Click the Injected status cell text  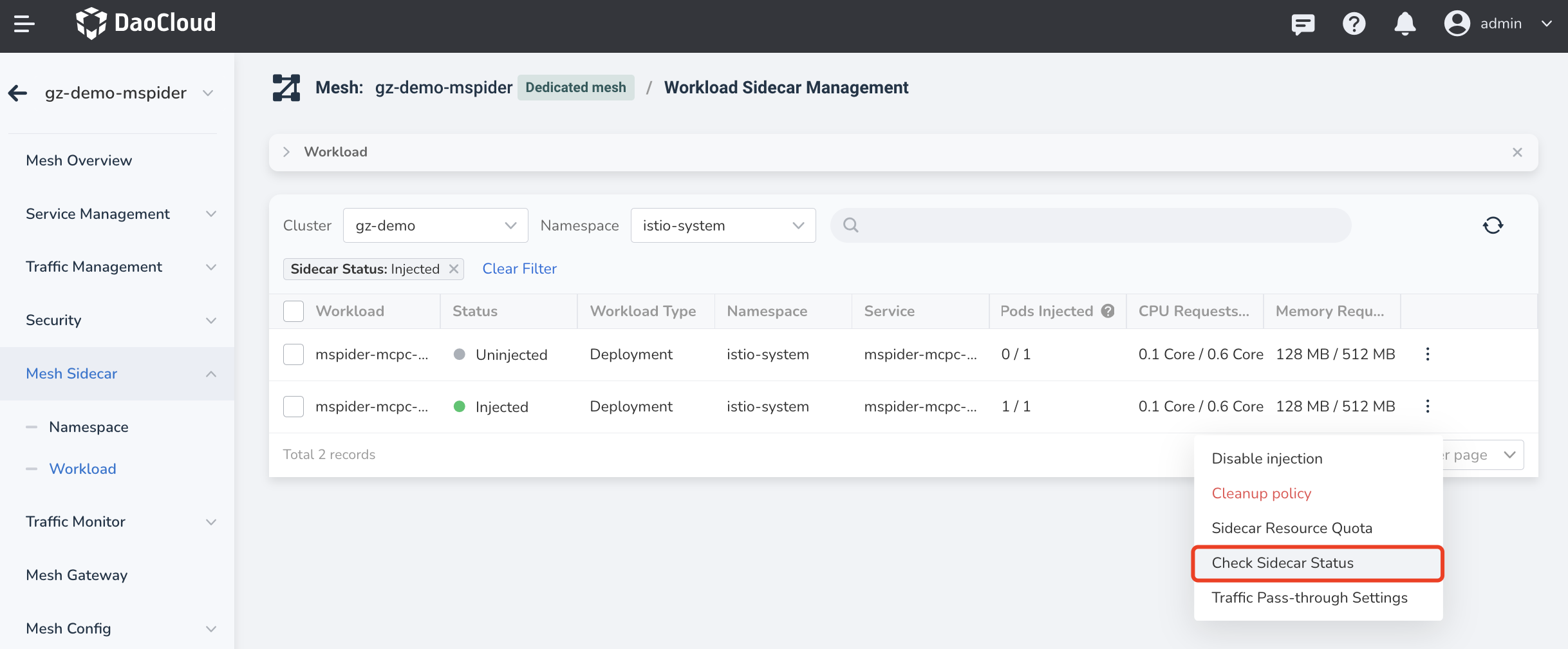click(x=501, y=407)
